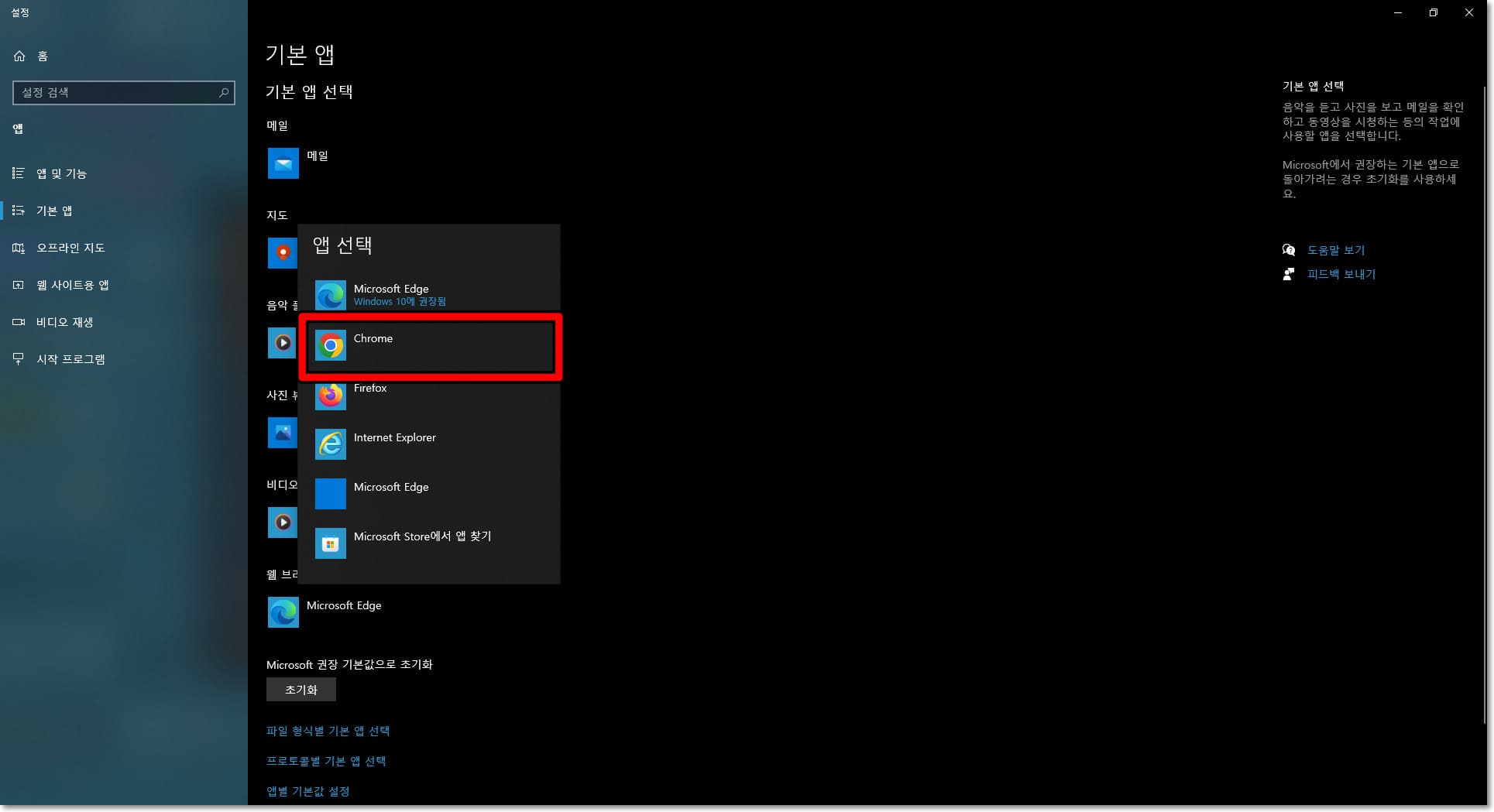Click the Apps & features list icon
This screenshot has height=812, width=1494.
(19, 173)
